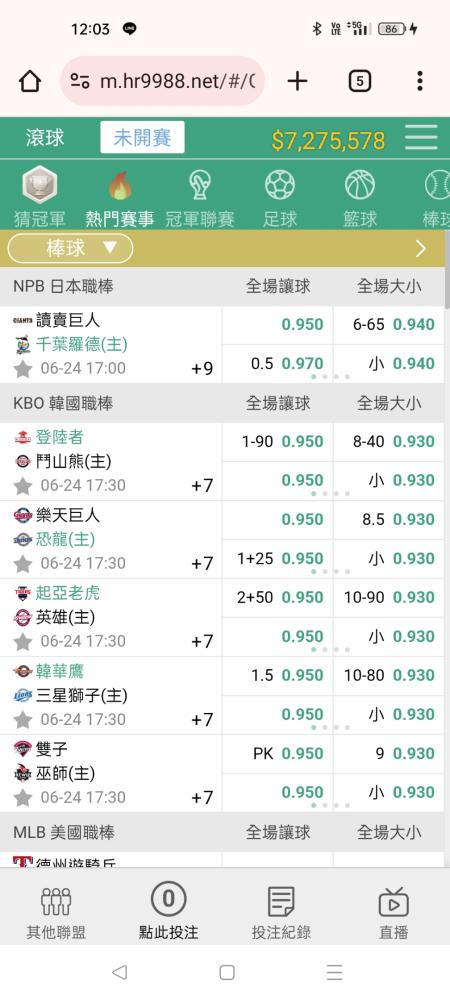Image resolution: width=450 pixels, height=1000 pixels.
Task: Select the 籃球 basketball icon
Action: click(360, 186)
